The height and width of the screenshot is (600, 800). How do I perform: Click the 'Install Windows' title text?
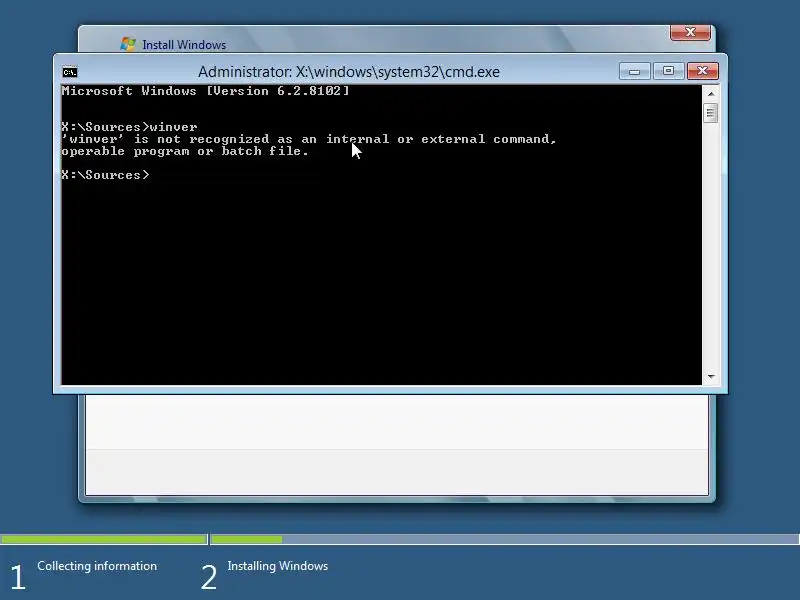pos(184,45)
